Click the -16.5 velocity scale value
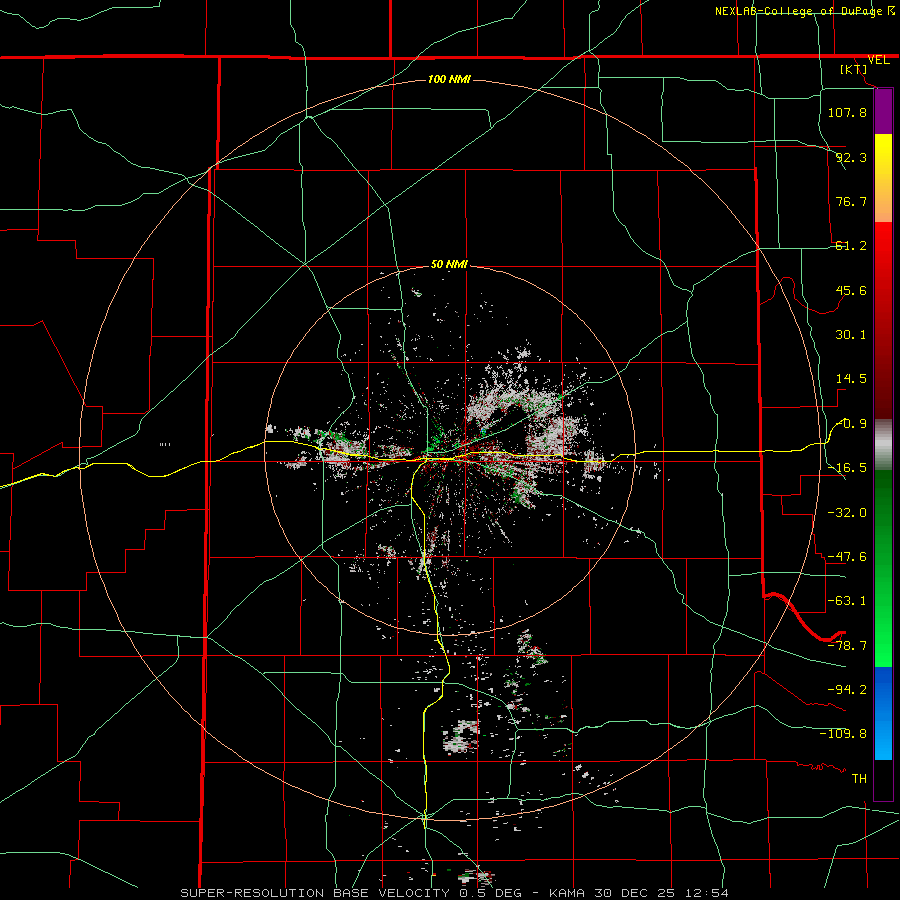 pyautogui.click(x=847, y=468)
